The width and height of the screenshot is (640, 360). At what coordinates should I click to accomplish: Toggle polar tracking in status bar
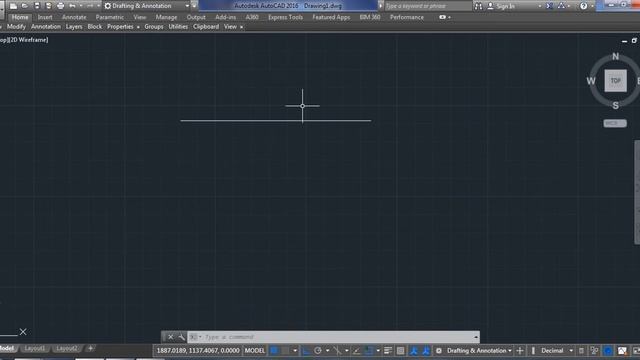pos(318,351)
